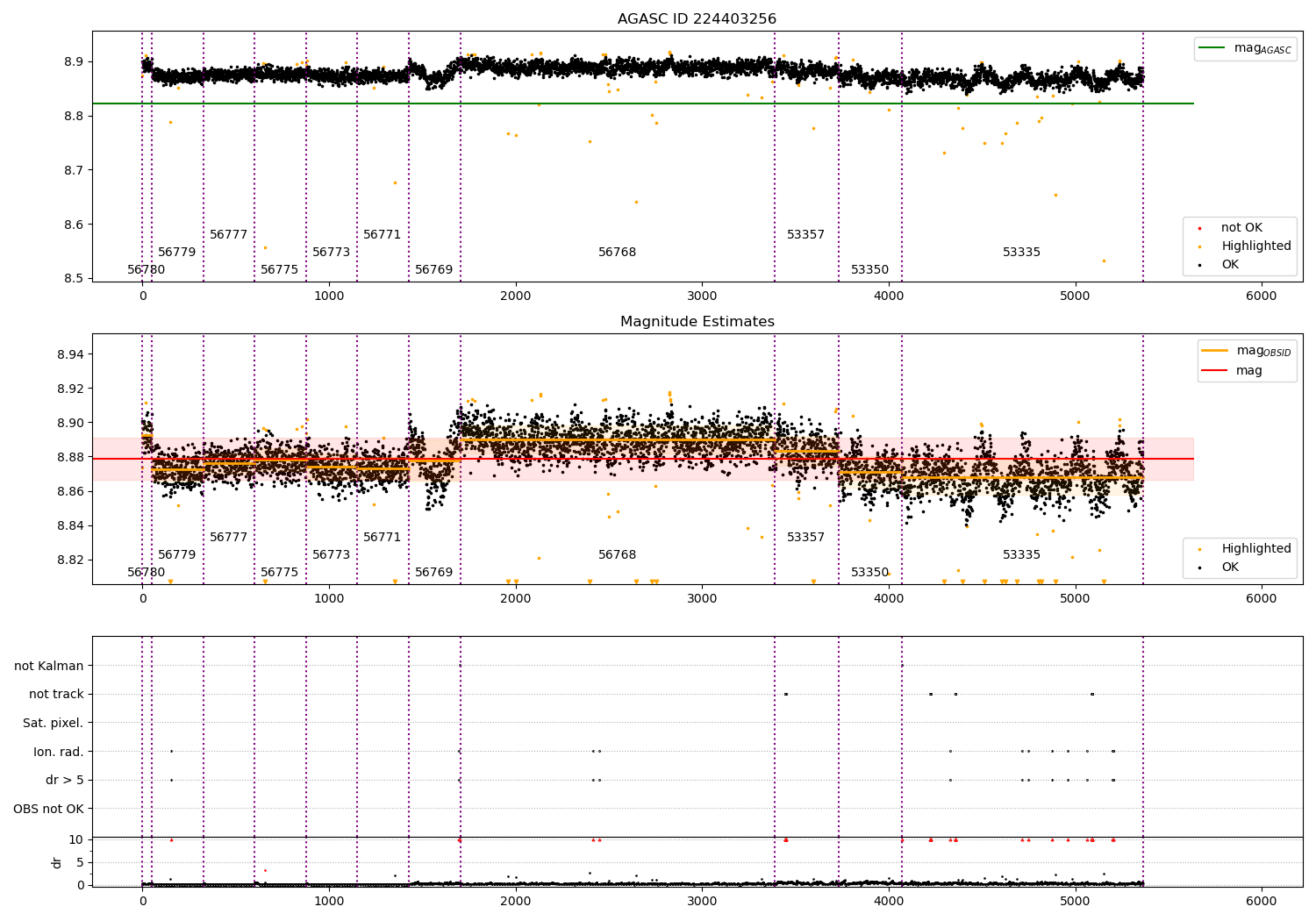Click obsid label 53350 in Magnitude Estimates plot

pos(870,573)
